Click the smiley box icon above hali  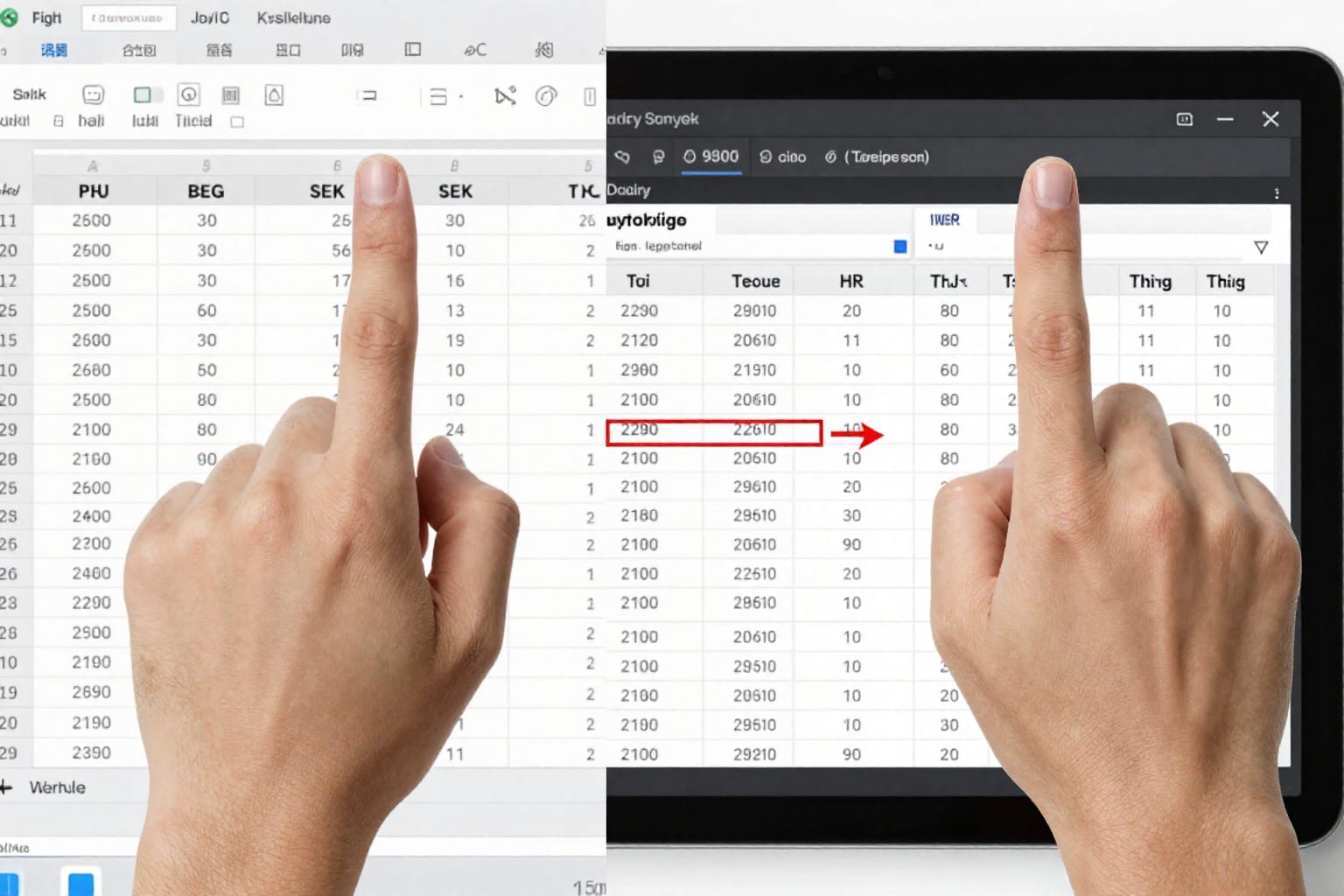(93, 94)
